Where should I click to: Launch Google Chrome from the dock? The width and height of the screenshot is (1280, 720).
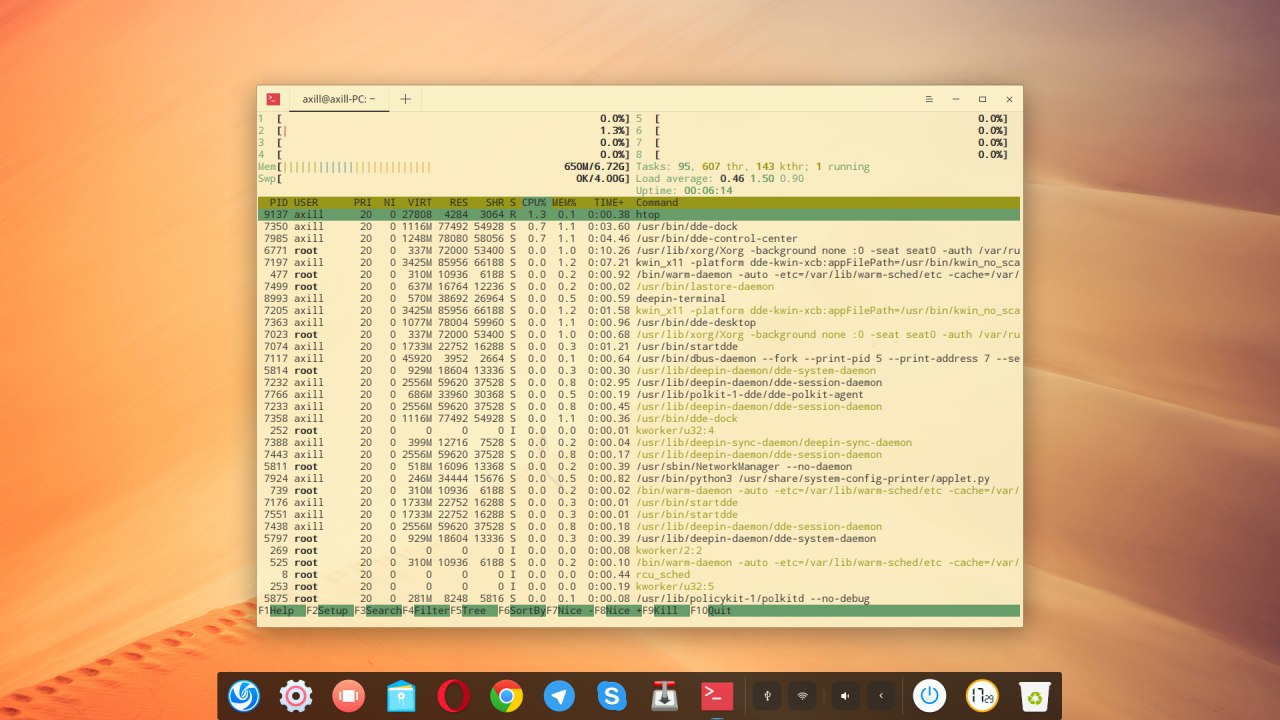tap(507, 696)
